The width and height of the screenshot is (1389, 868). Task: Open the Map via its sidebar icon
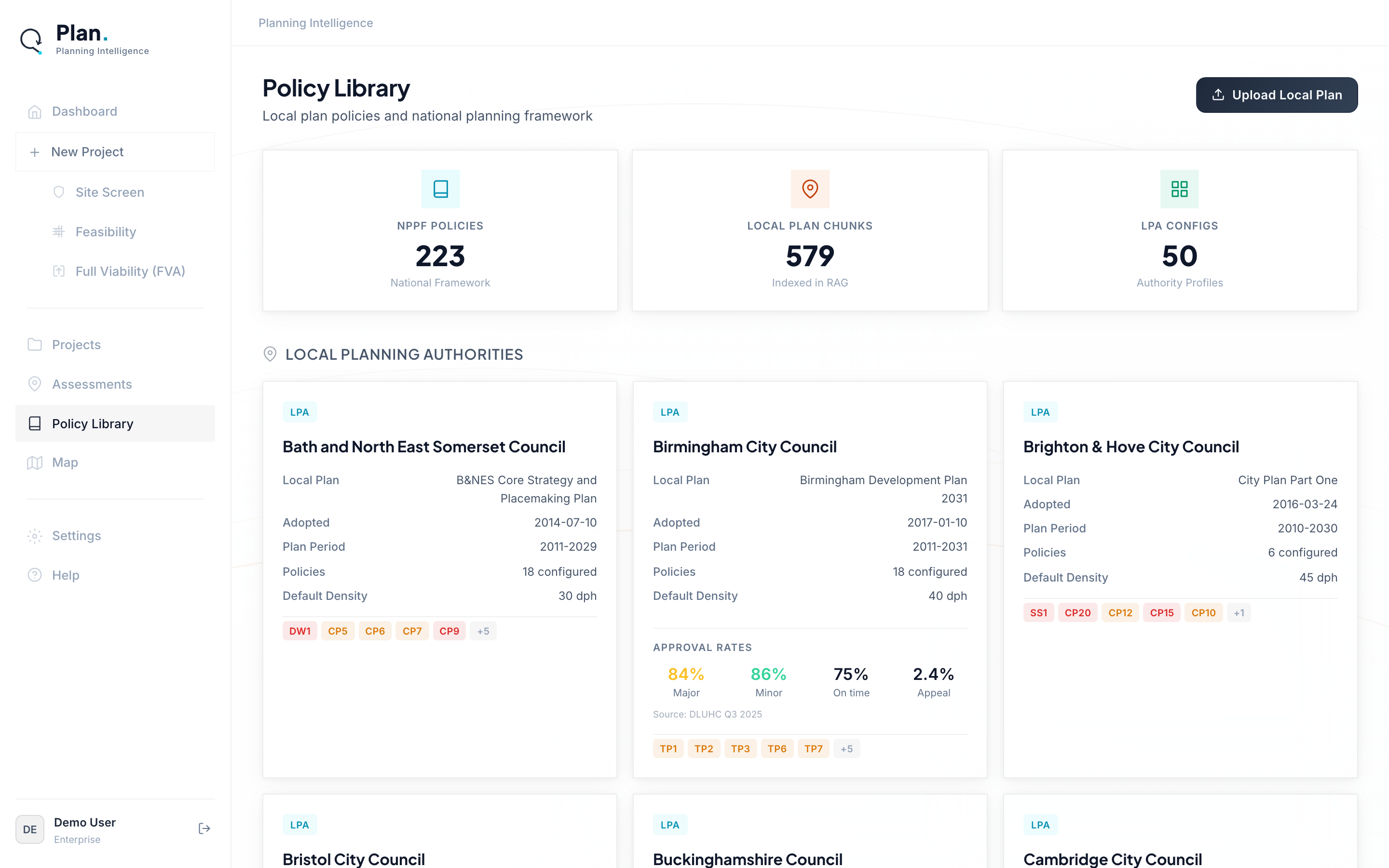coord(34,462)
